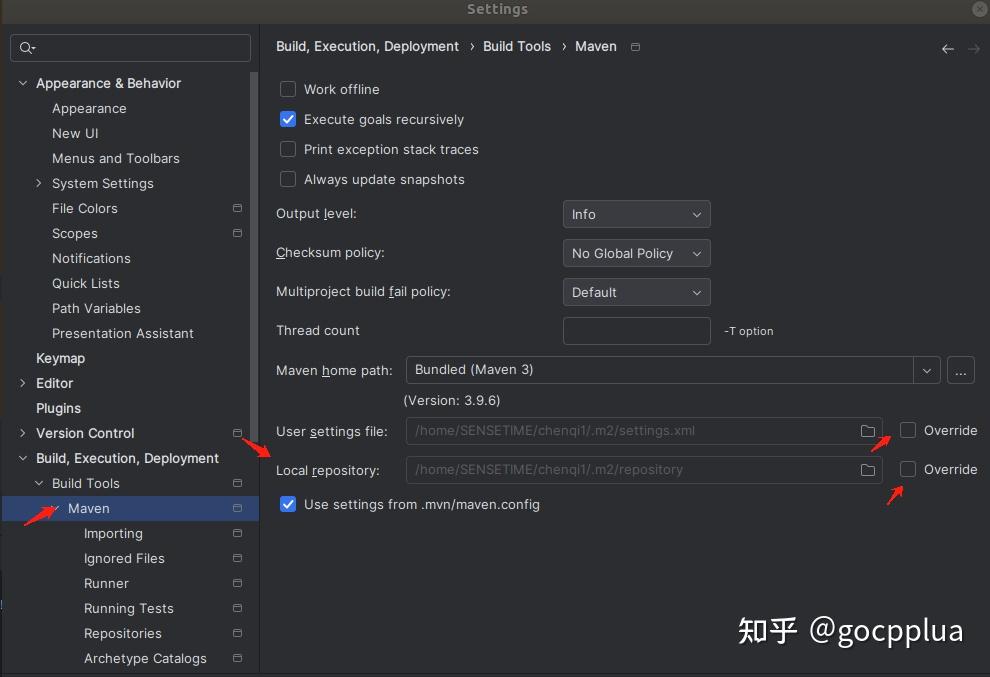Click the back navigation arrow

[x=947, y=47]
